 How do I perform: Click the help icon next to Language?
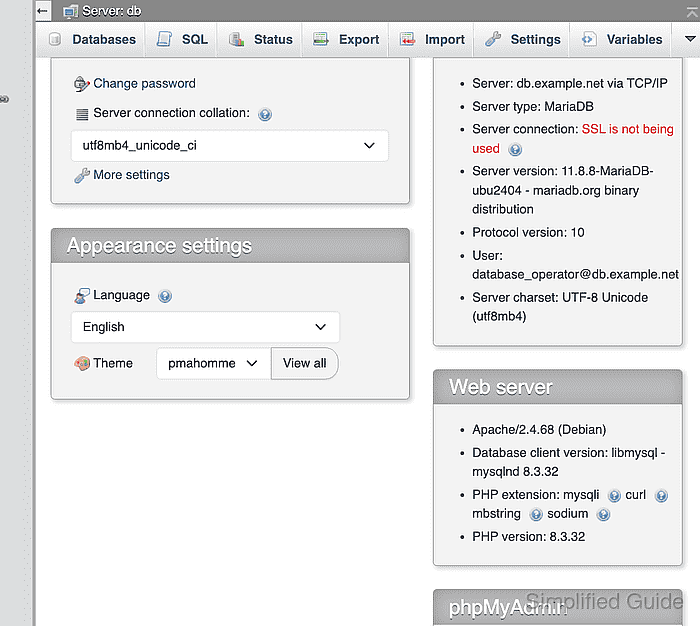coord(165,296)
